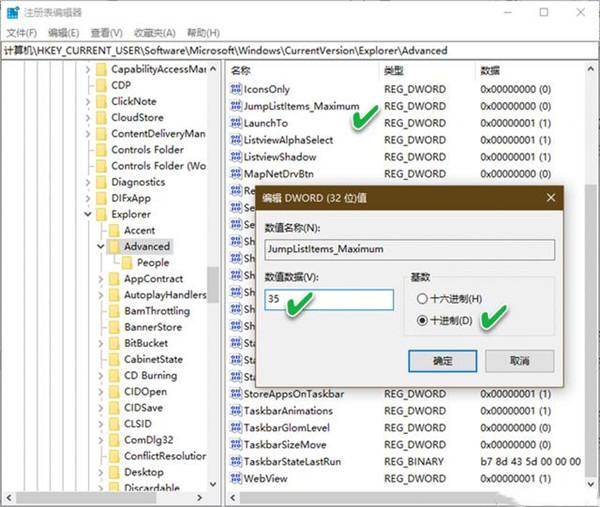Select the AutoplayHandlers tree item
This screenshot has width=600, height=507.
click(x=165, y=295)
